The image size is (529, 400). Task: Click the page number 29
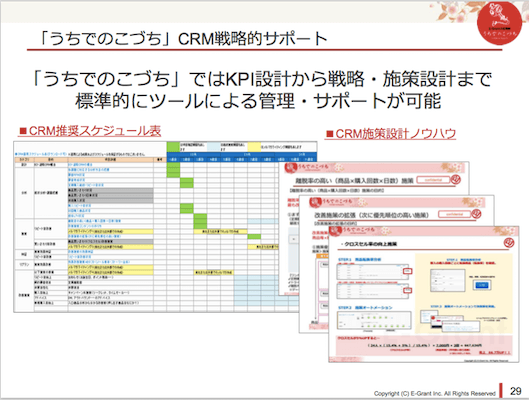516,391
